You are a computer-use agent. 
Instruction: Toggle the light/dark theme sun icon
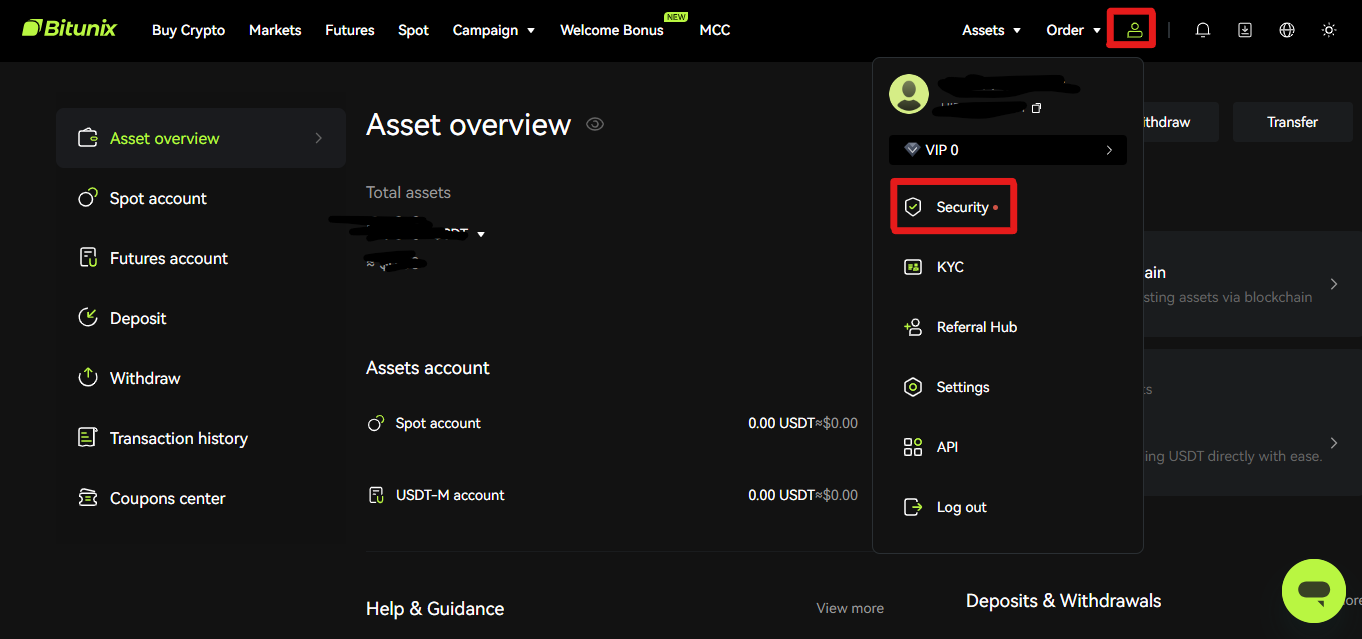click(1329, 30)
